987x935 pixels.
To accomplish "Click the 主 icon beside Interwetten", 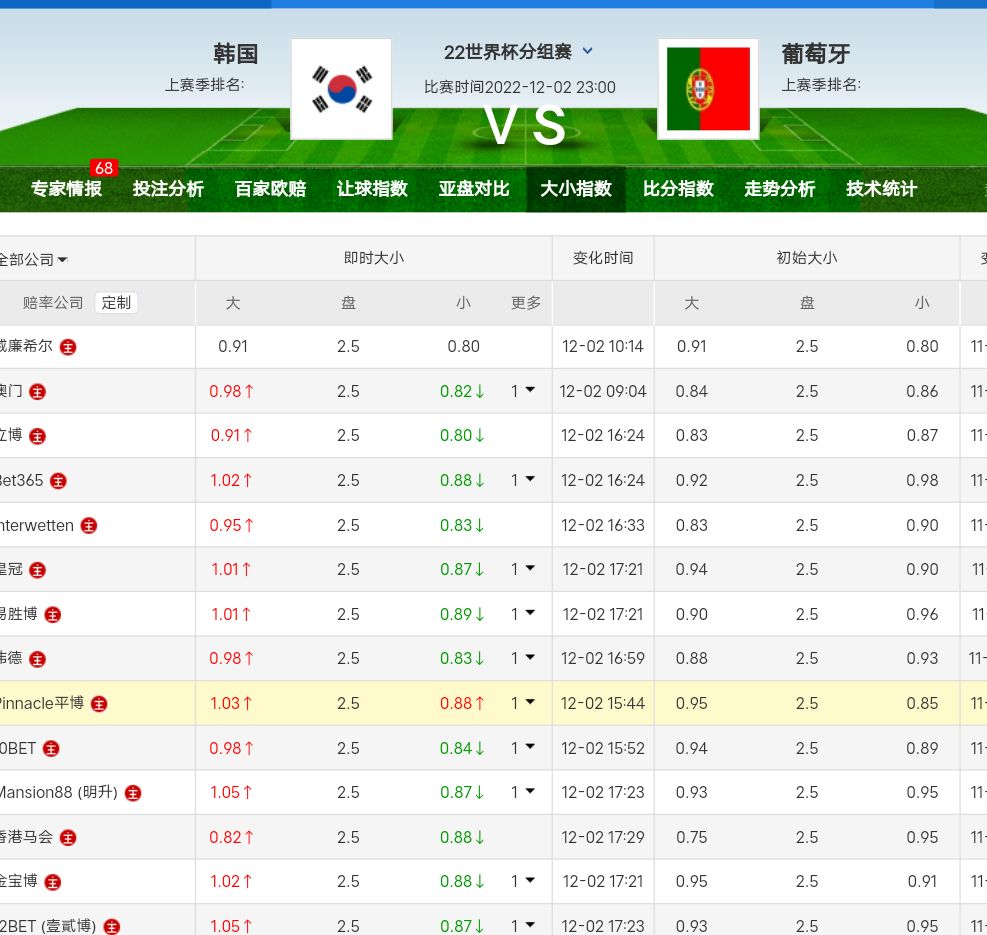I will click(x=89, y=525).
